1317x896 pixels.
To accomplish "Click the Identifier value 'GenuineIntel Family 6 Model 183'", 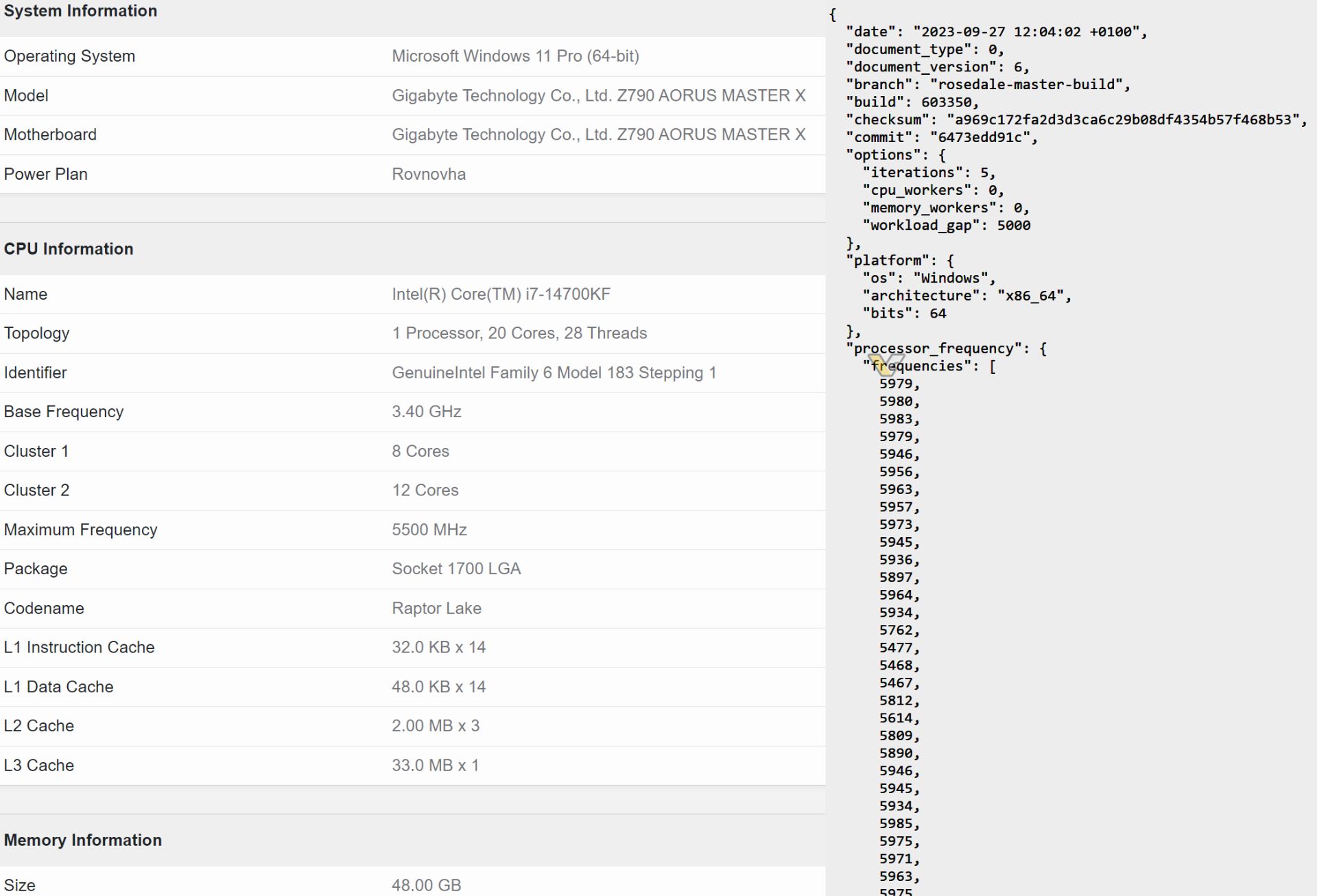I will coord(513,373).
